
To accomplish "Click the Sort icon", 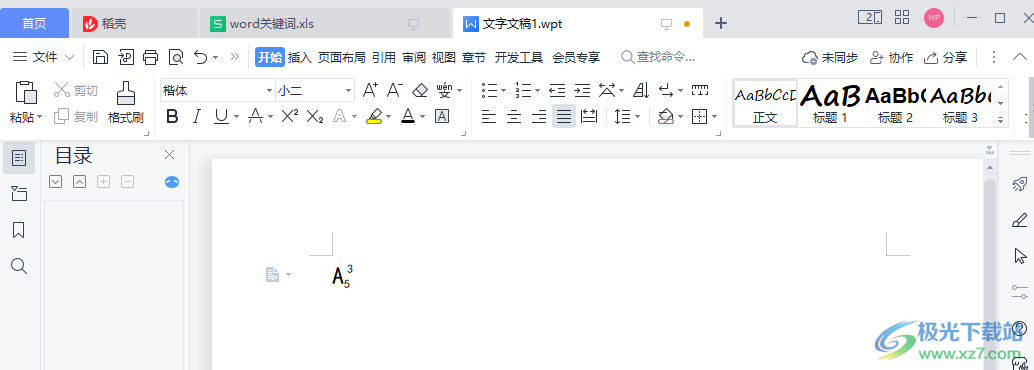I will (641, 90).
